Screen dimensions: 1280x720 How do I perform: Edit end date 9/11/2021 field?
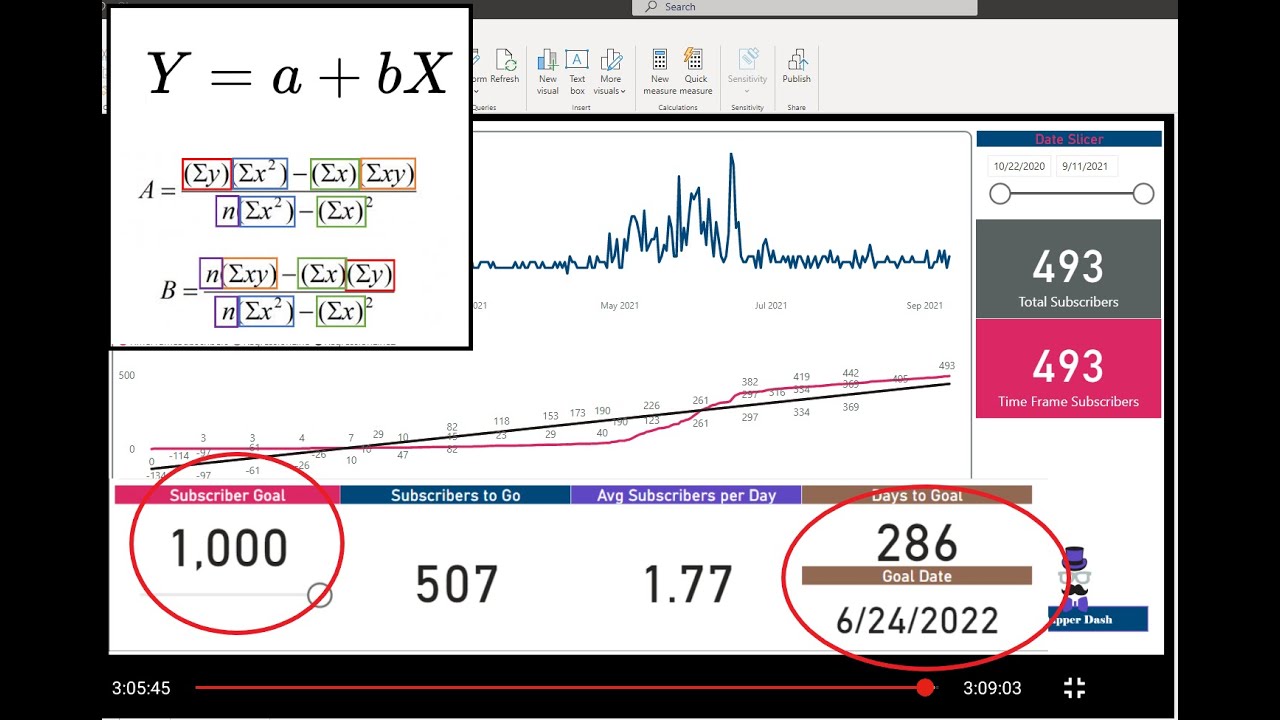click(1086, 167)
